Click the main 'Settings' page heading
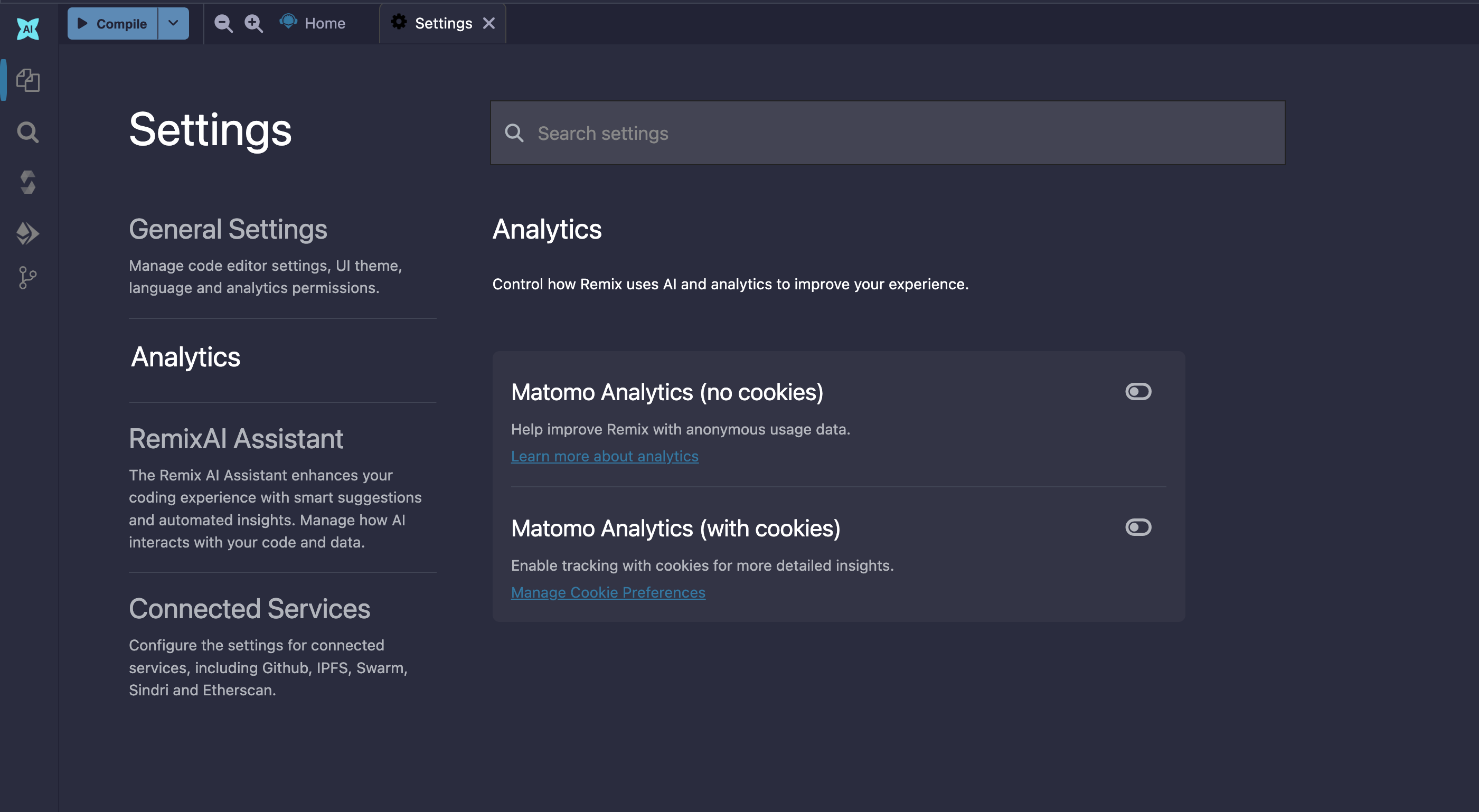This screenshot has width=1479, height=812. (x=210, y=130)
